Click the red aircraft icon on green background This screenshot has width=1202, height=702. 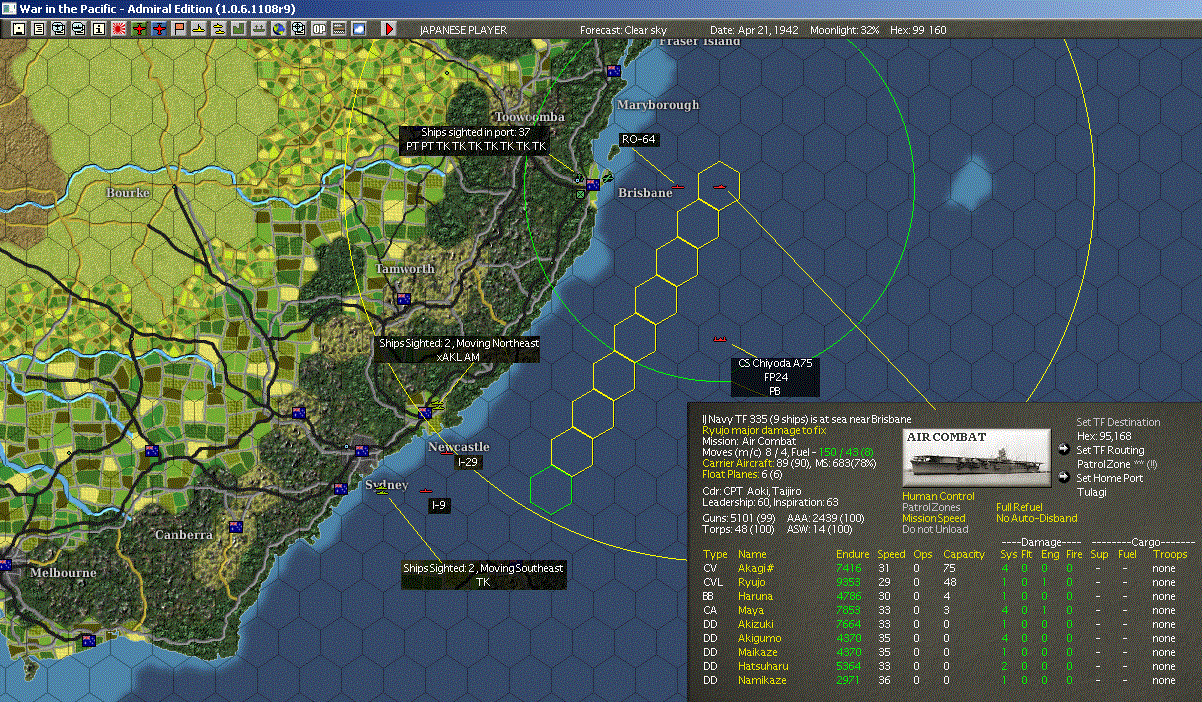pos(139,29)
